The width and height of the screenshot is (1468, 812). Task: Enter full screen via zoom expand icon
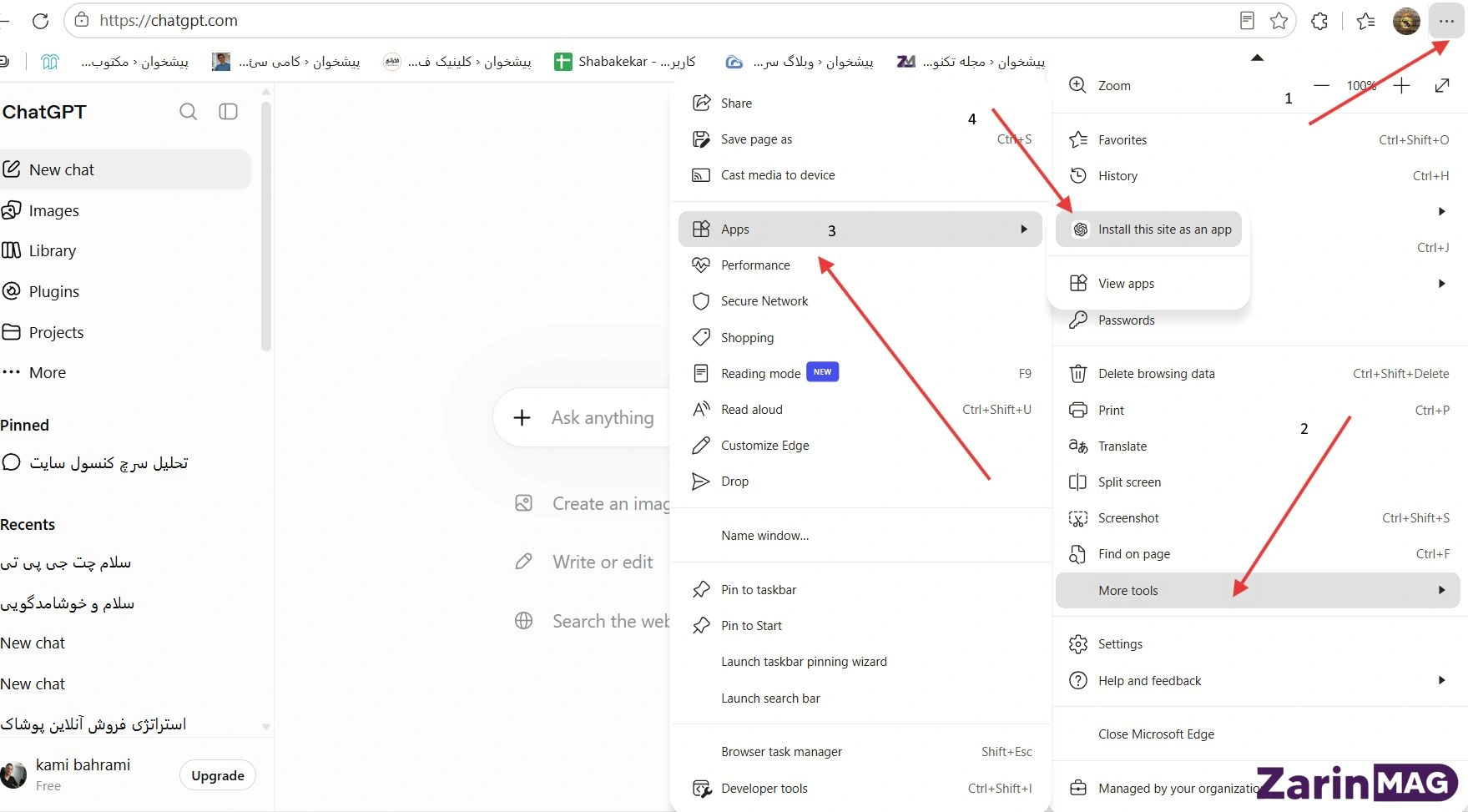point(1442,85)
